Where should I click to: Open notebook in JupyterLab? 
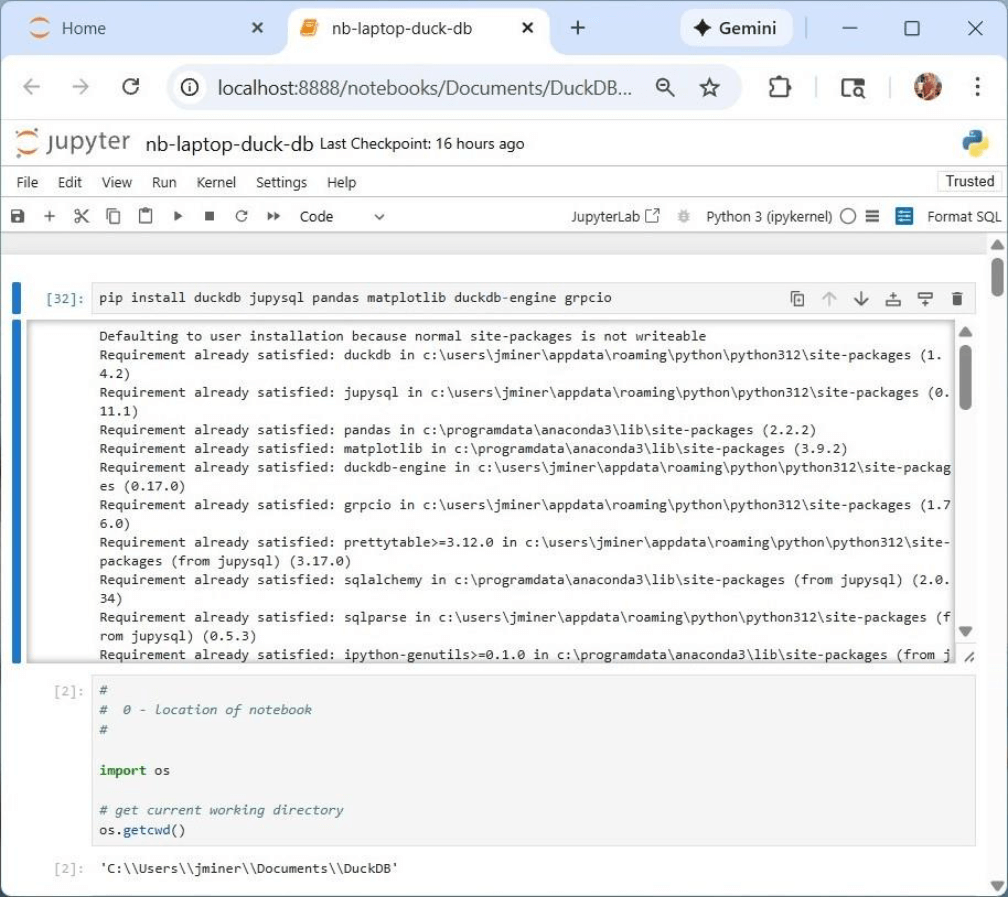tap(615, 216)
